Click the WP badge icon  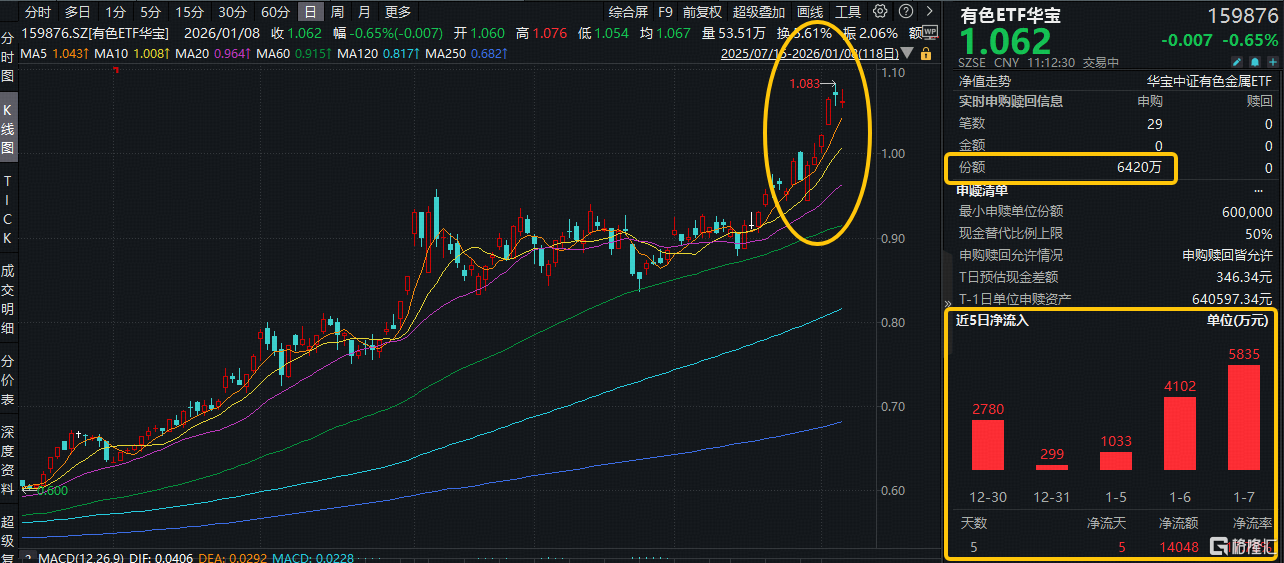(929, 33)
